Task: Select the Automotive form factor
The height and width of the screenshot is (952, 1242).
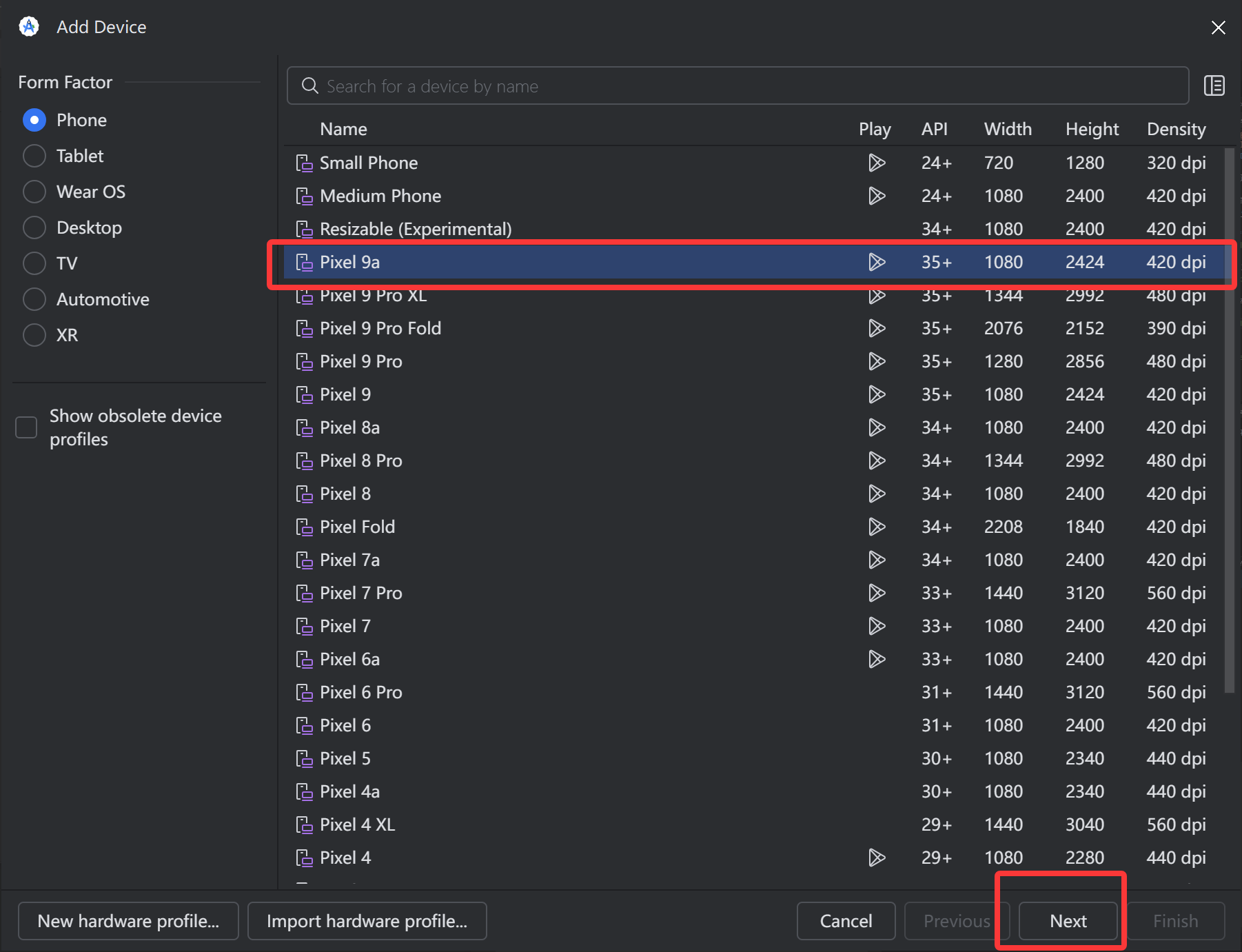Action: (34, 299)
